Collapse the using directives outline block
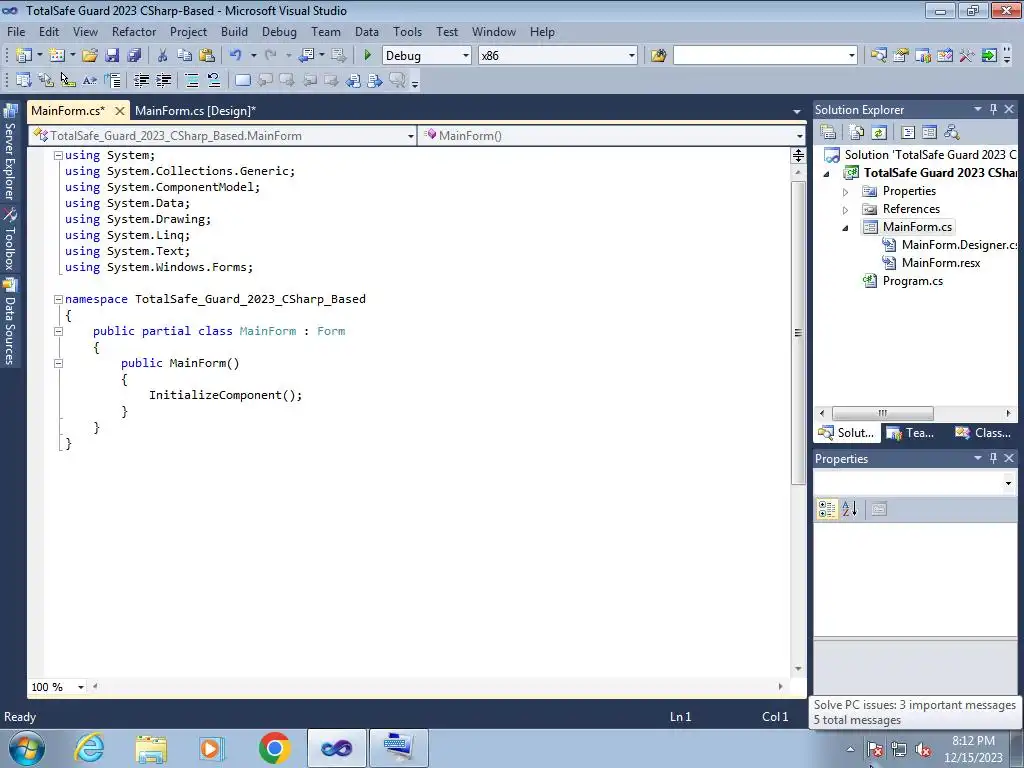 [58, 155]
